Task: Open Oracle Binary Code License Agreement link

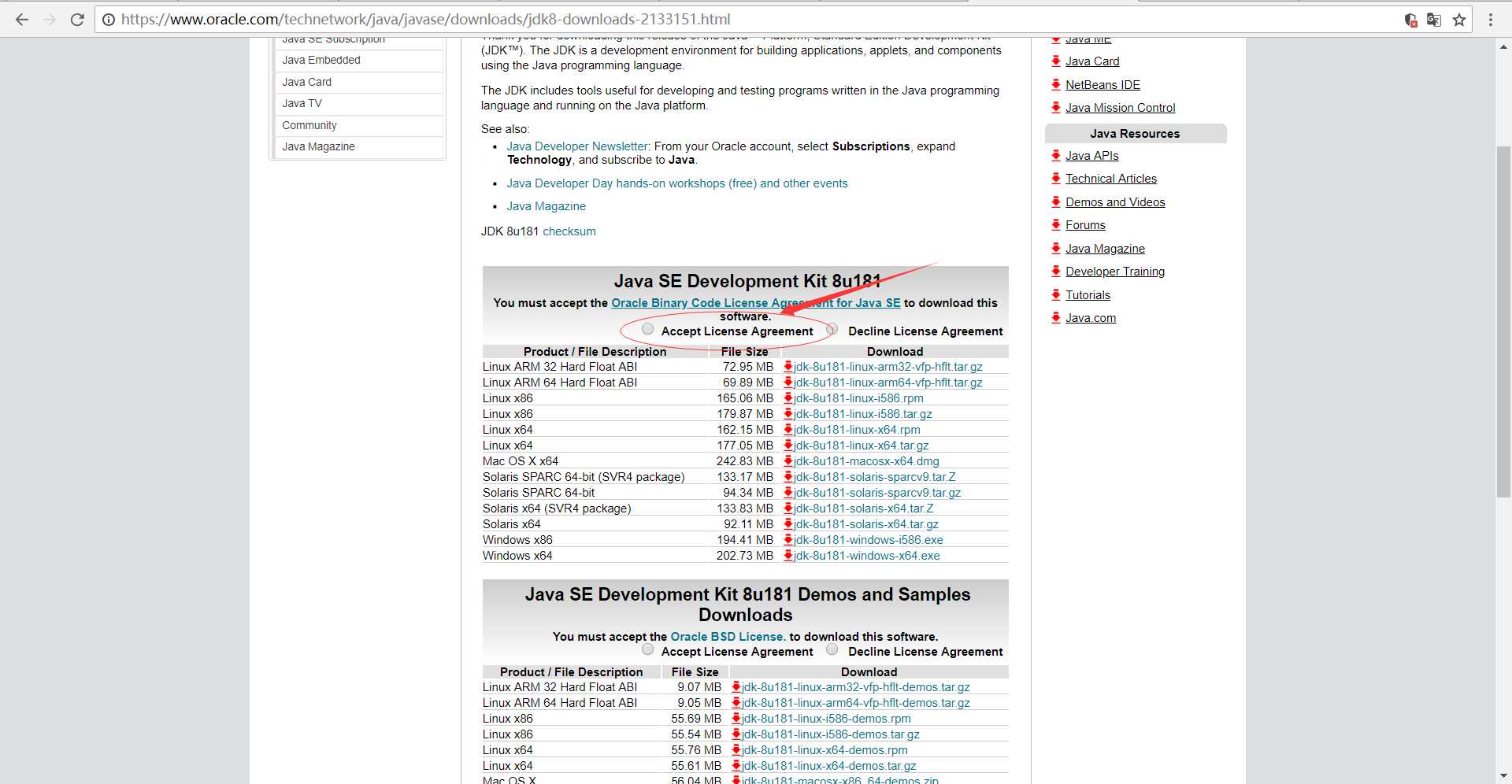Action: (755, 303)
